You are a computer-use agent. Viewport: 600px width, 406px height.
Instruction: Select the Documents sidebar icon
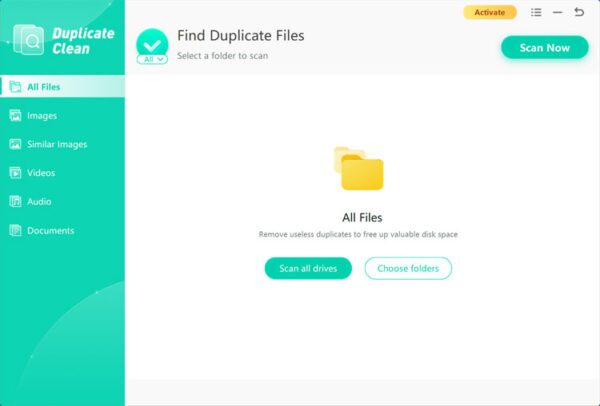(x=15, y=230)
